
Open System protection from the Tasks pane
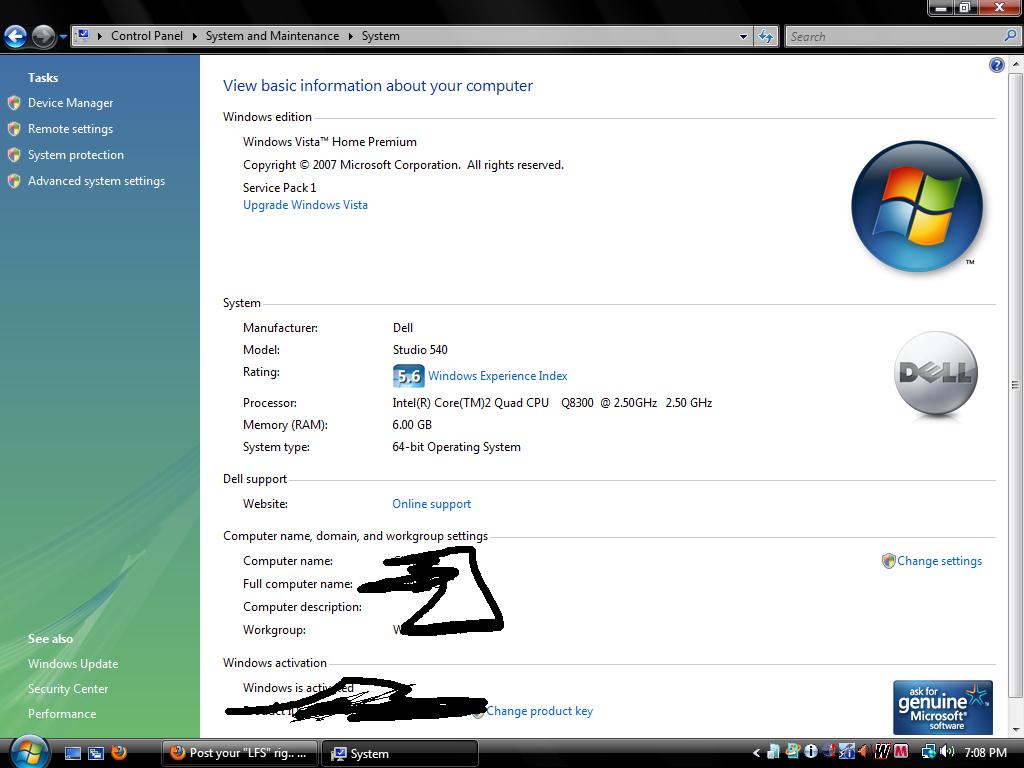point(76,155)
